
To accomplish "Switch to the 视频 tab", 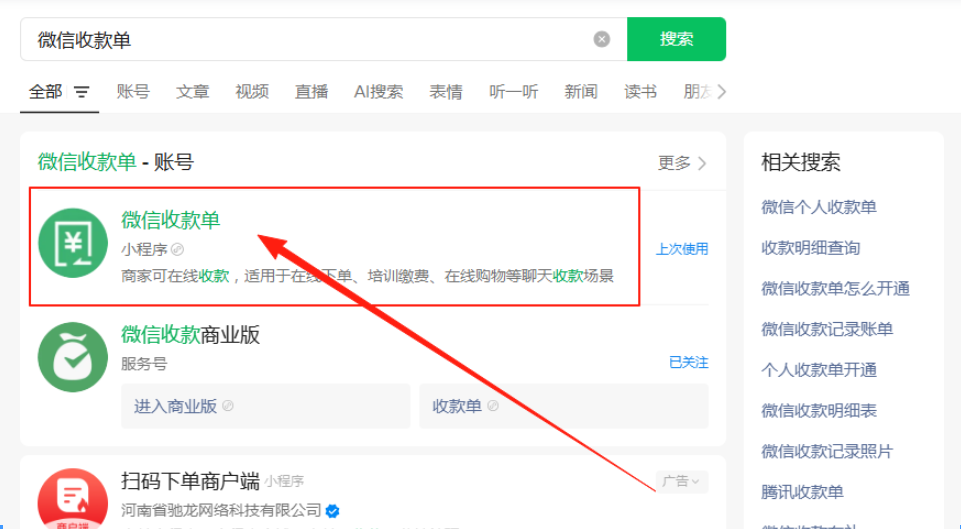I will (x=252, y=91).
